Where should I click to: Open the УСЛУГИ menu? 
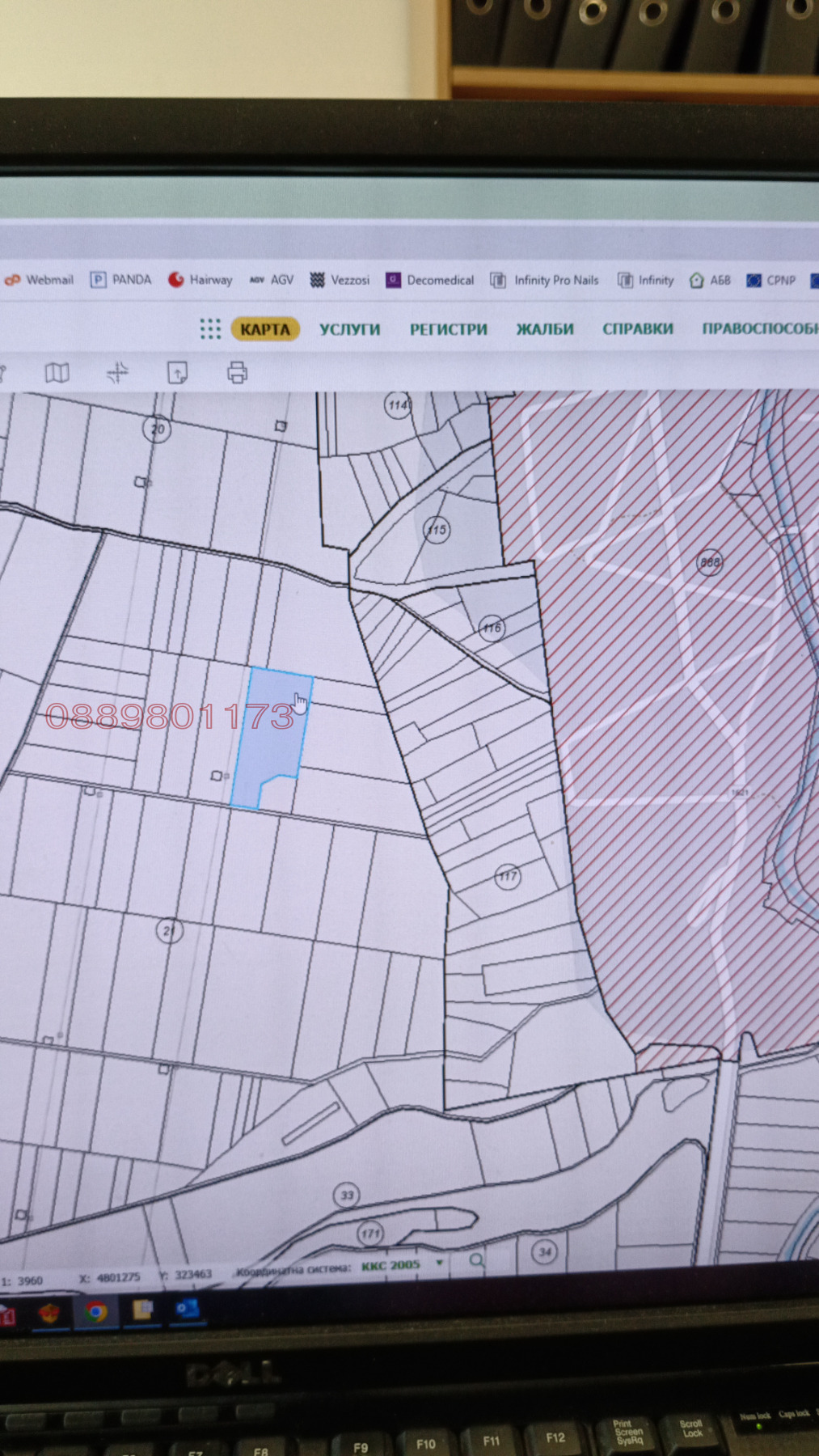pyautogui.click(x=349, y=329)
